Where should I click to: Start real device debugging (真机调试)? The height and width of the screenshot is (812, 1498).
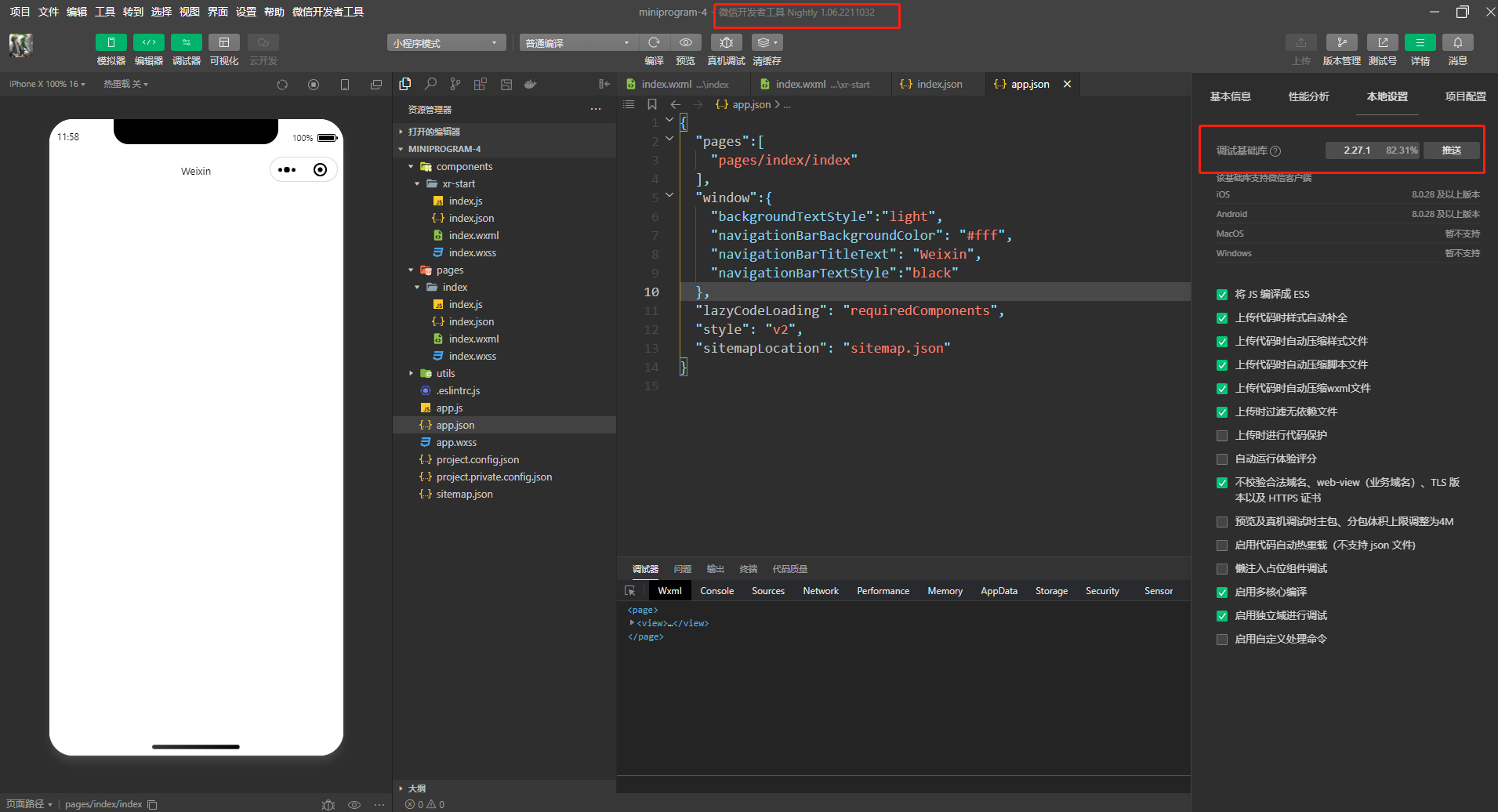click(x=727, y=42)
